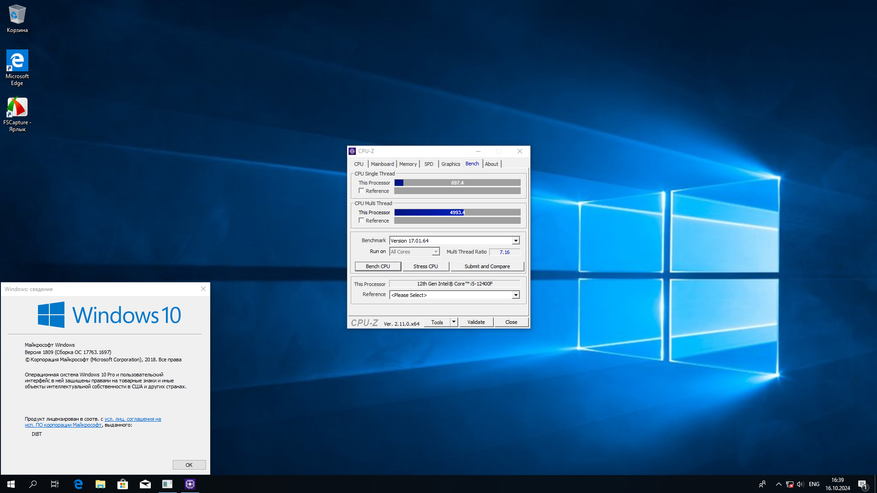Open the Reference processor dropdown

(x=516, y=295)
